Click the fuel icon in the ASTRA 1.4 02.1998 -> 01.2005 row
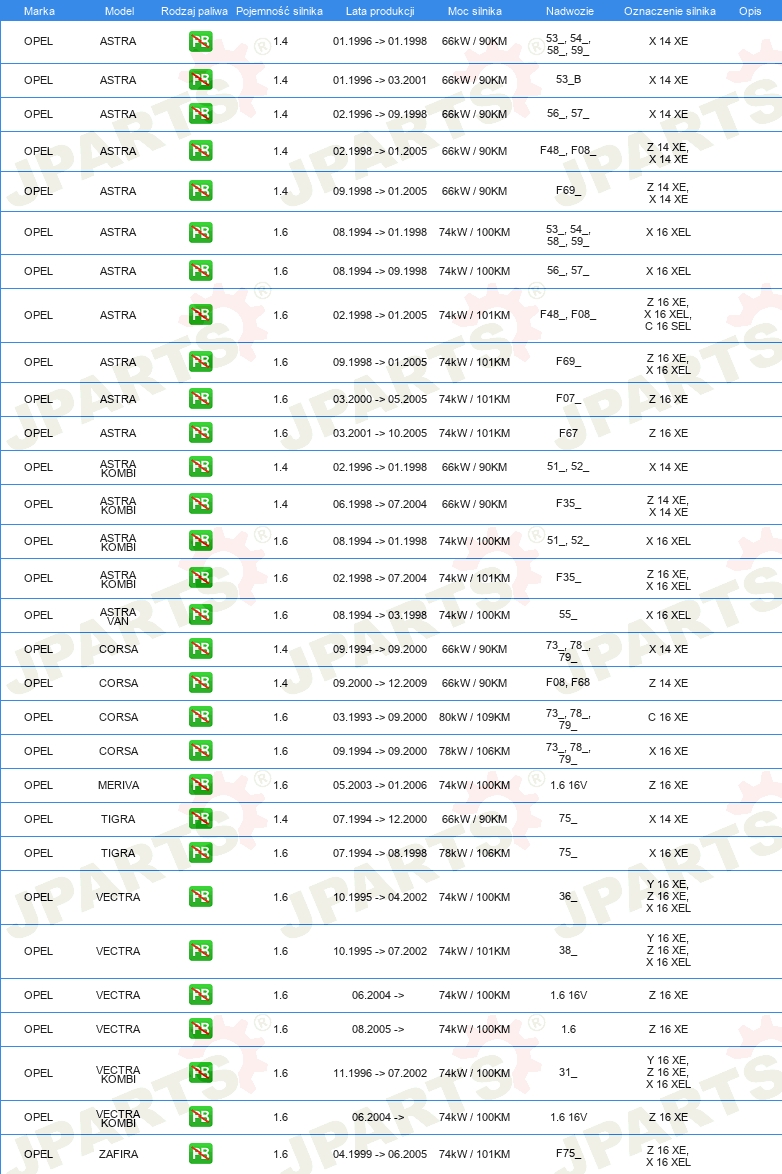Screen dimensions: 782x1174 point(200,150)
